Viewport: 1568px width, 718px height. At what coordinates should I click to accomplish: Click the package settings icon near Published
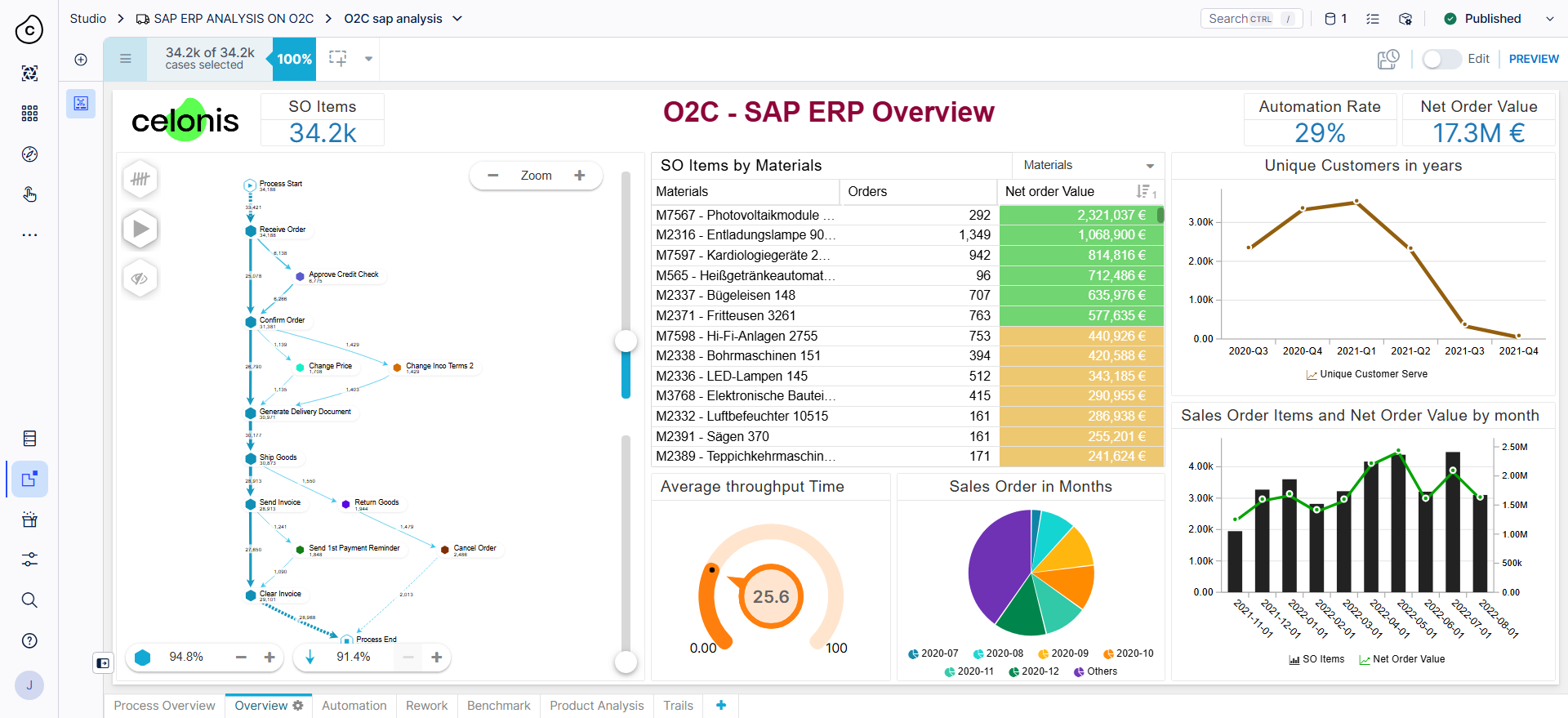coord(1405,19)
